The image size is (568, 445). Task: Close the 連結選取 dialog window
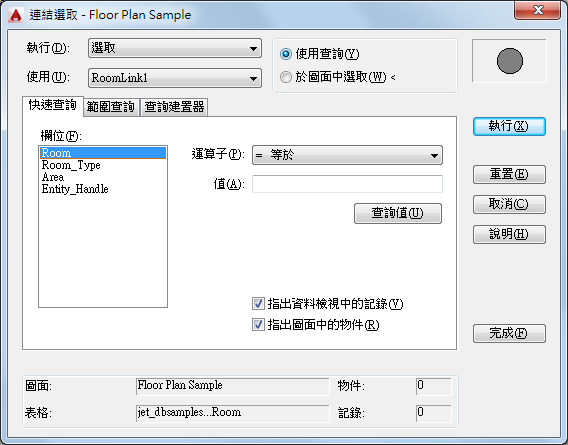[538, 10]
